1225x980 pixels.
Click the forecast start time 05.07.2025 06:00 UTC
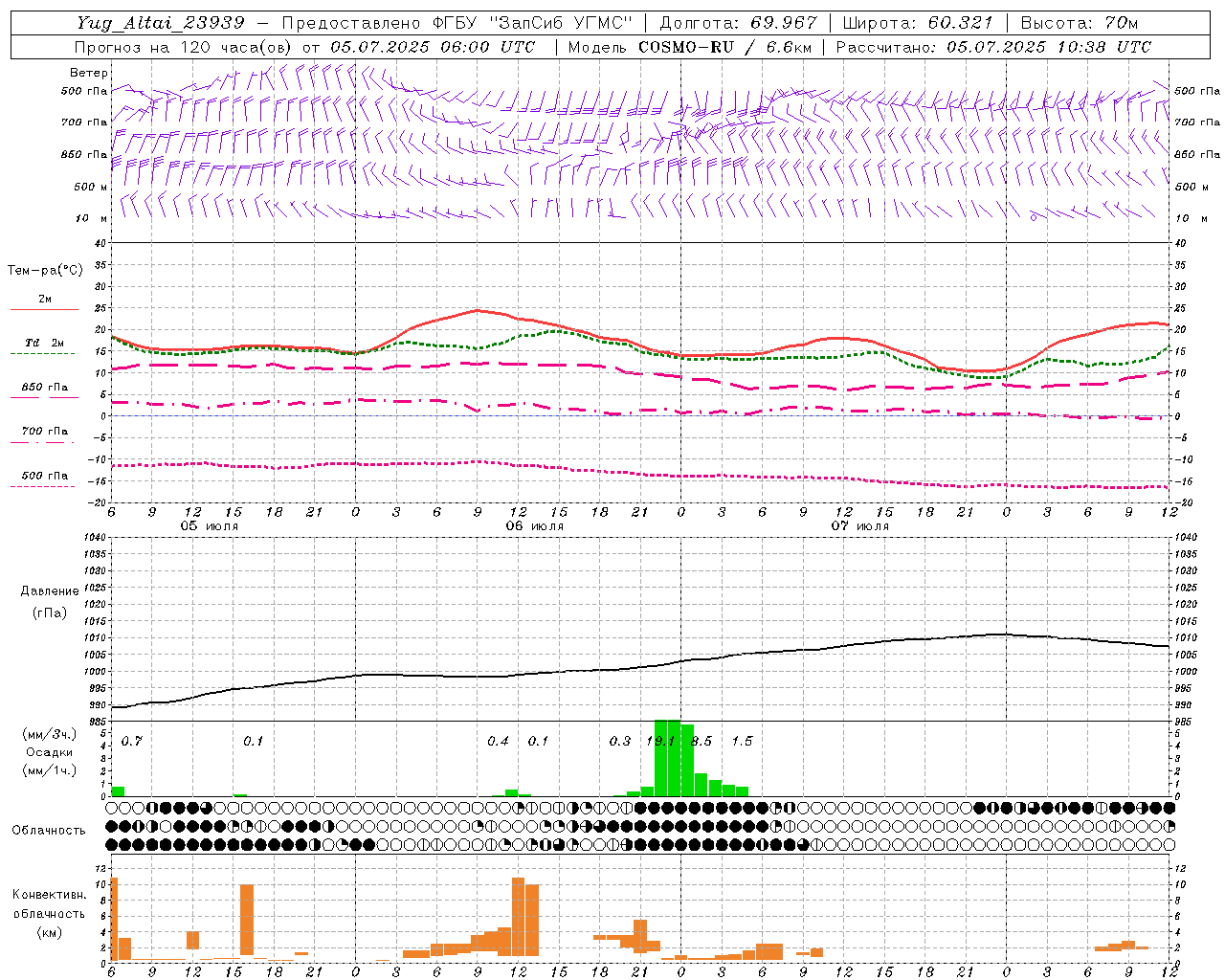tap(433, 47)
